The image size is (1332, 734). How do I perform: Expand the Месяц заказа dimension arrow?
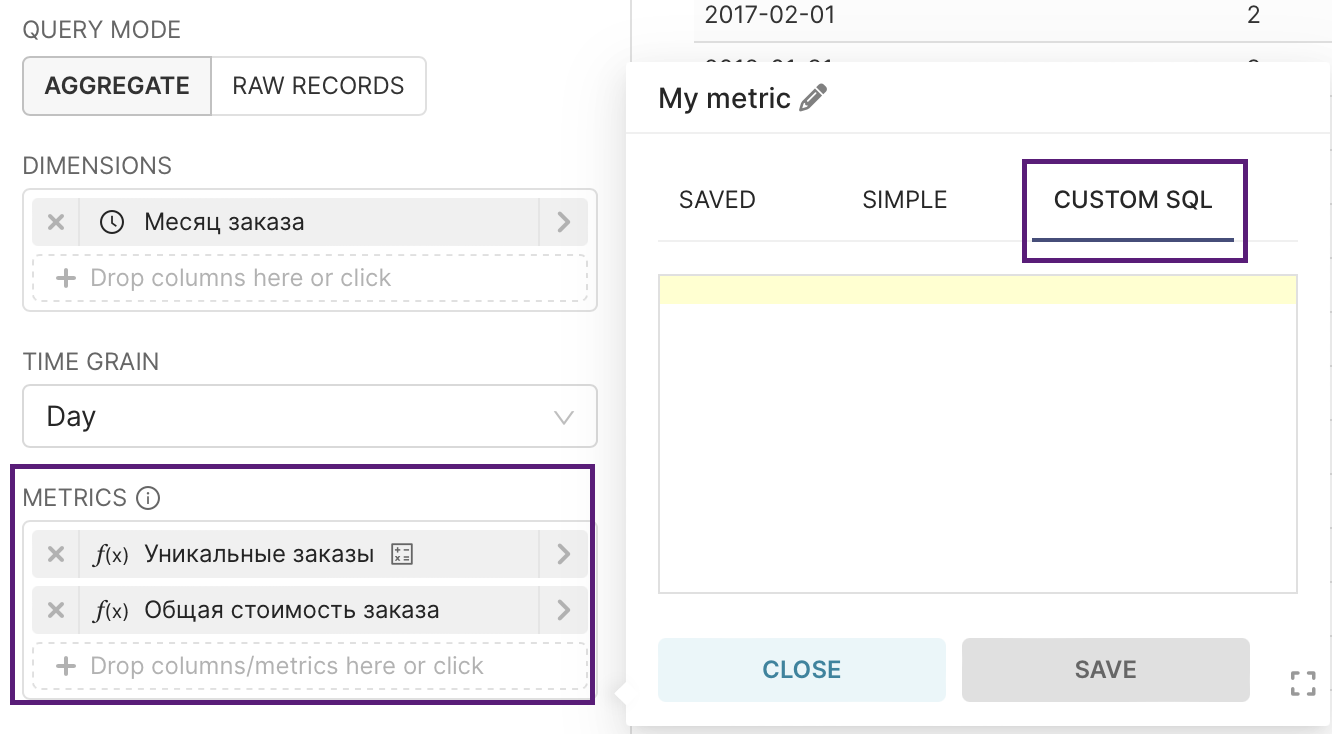(x=563, y=222)
